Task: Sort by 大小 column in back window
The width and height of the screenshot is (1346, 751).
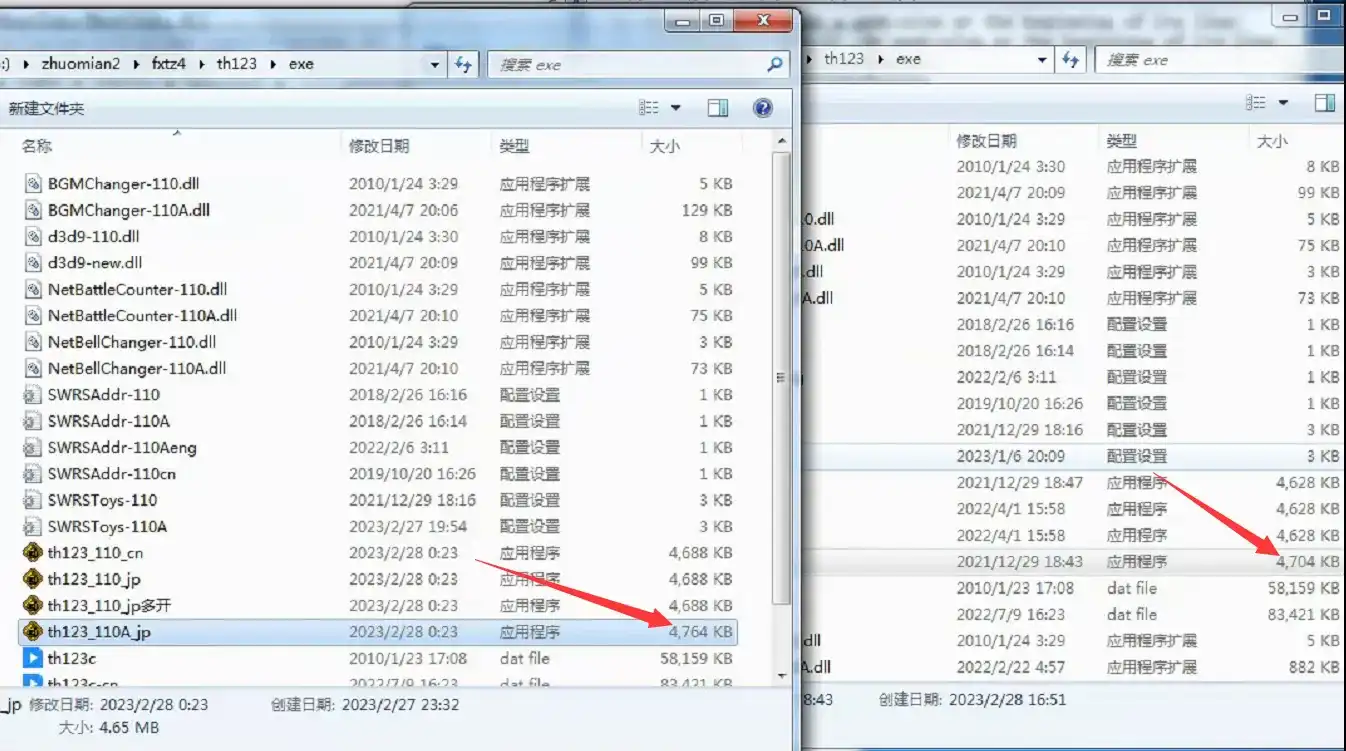Action: [1272, 141]
